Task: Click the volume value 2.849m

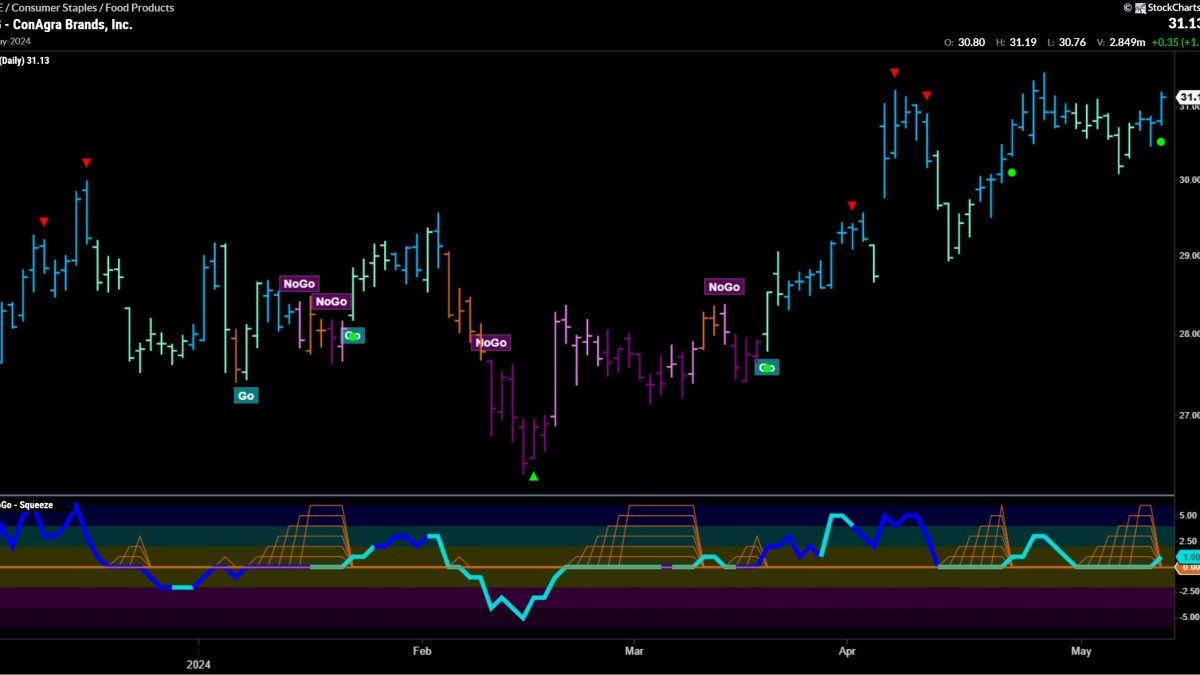Action: click(x=1127, y=43)
